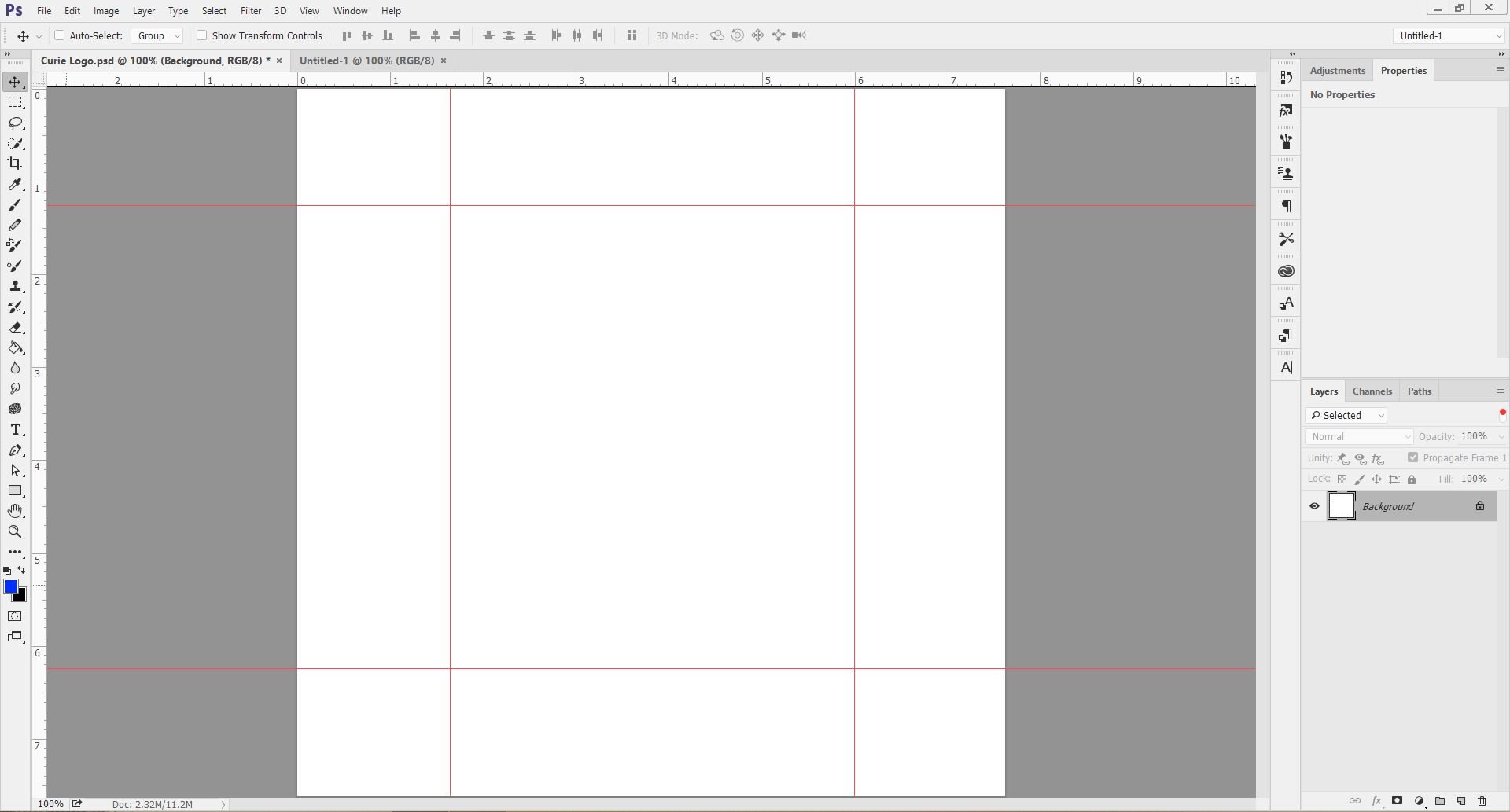1510x812 pixels.
Task: Switch to the Paths tab
Action: pos(1420,391)
